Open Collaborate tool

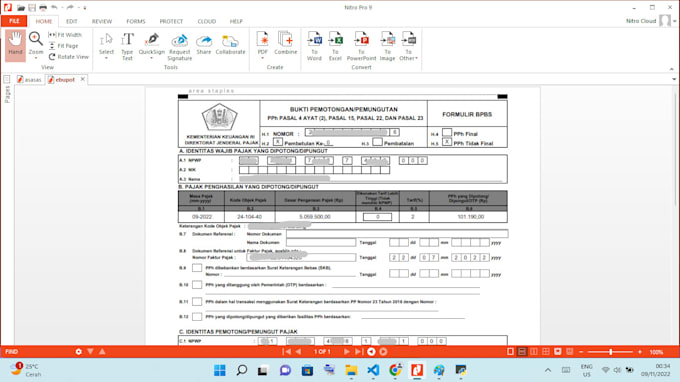pos(230,43)
